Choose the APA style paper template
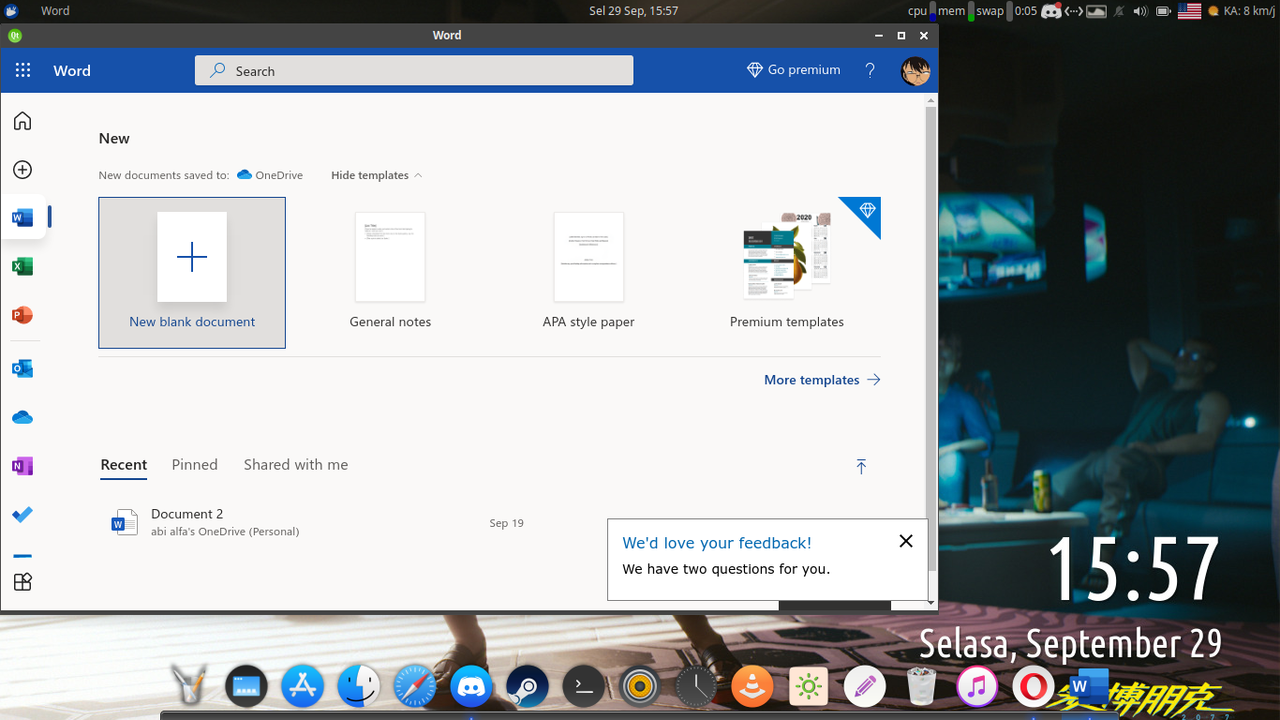This screenshot has width=1280, height=720. click(x=589, y=273)
